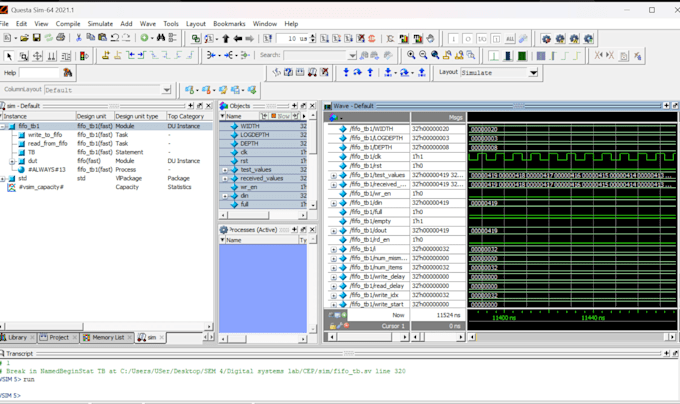Switch to the Project tab

[x=59, y=337]
